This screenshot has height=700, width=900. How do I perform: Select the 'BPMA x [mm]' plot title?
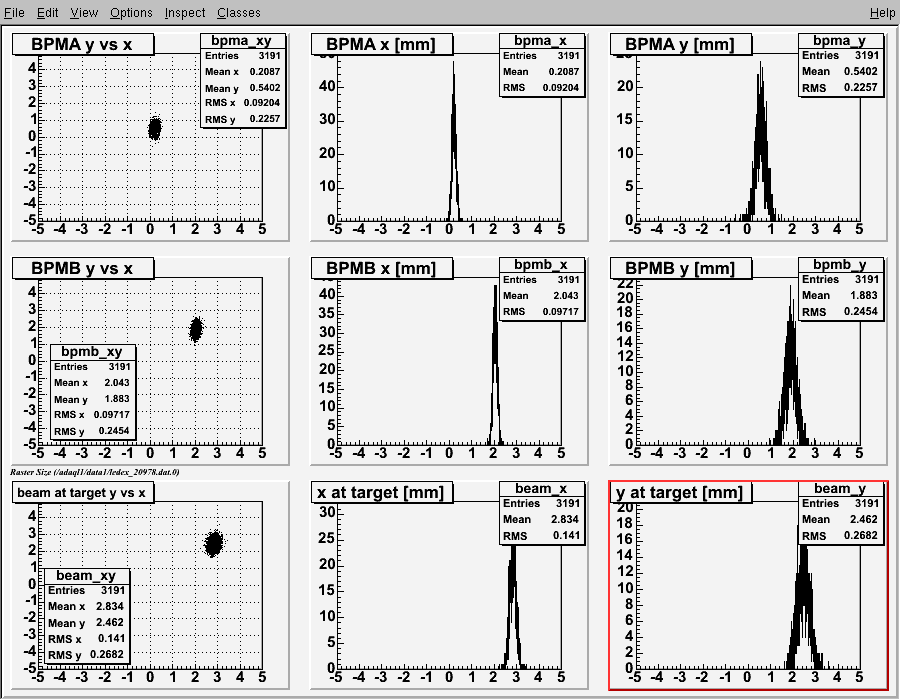coord(382,44)
